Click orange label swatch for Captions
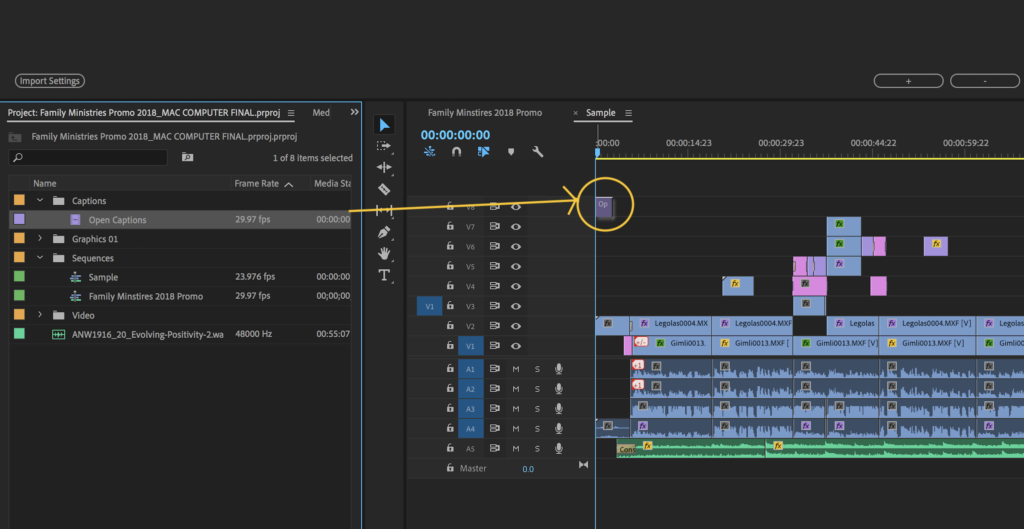 [20, 200]
